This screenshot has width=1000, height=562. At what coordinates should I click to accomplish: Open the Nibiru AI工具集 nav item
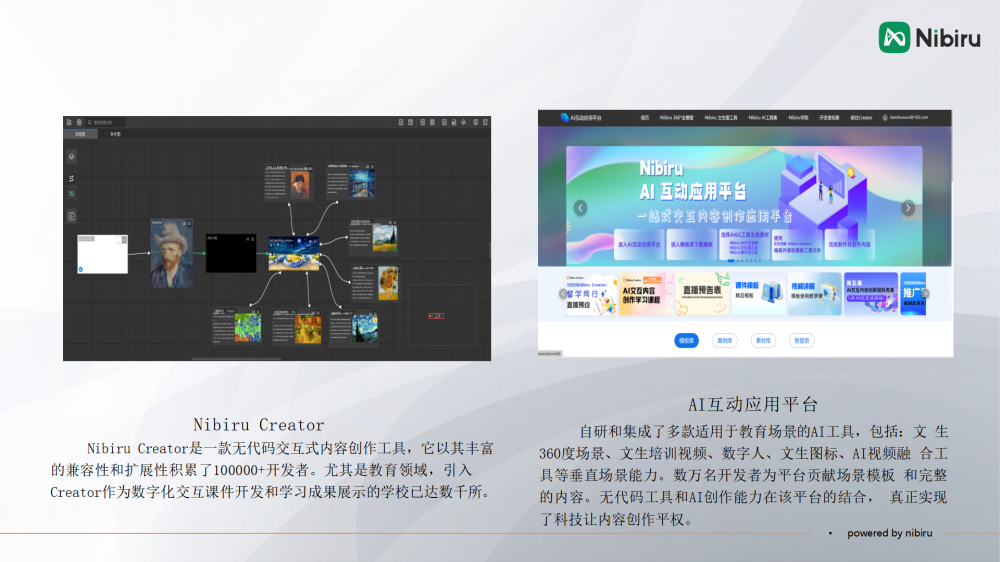pos(762,117)
